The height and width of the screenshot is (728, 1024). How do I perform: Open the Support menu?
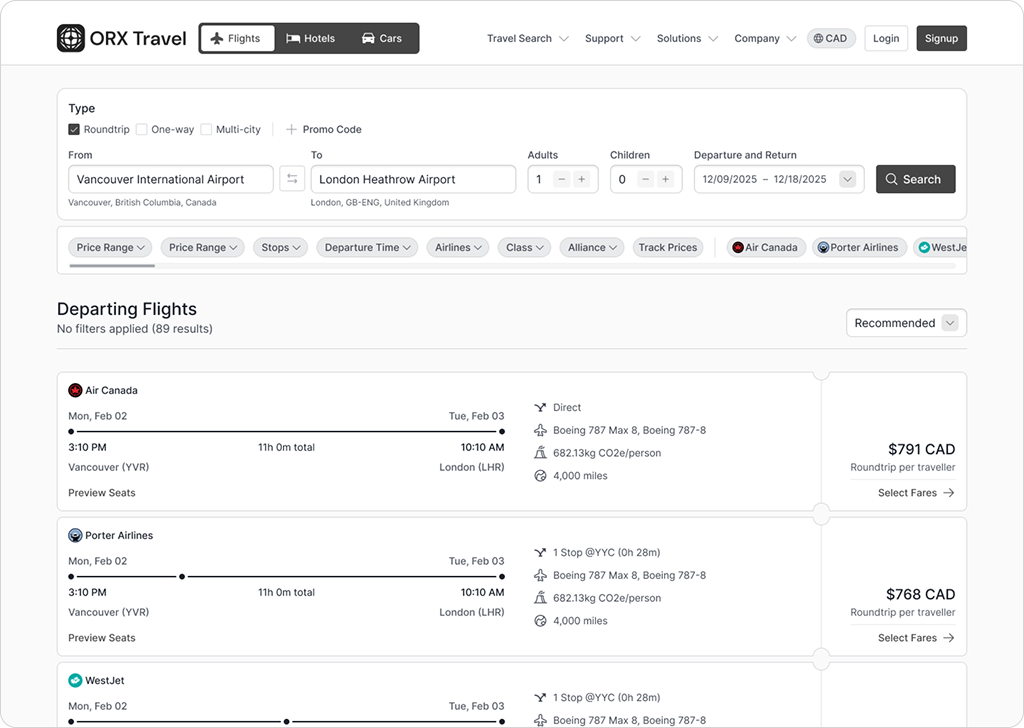pos(613,39)
